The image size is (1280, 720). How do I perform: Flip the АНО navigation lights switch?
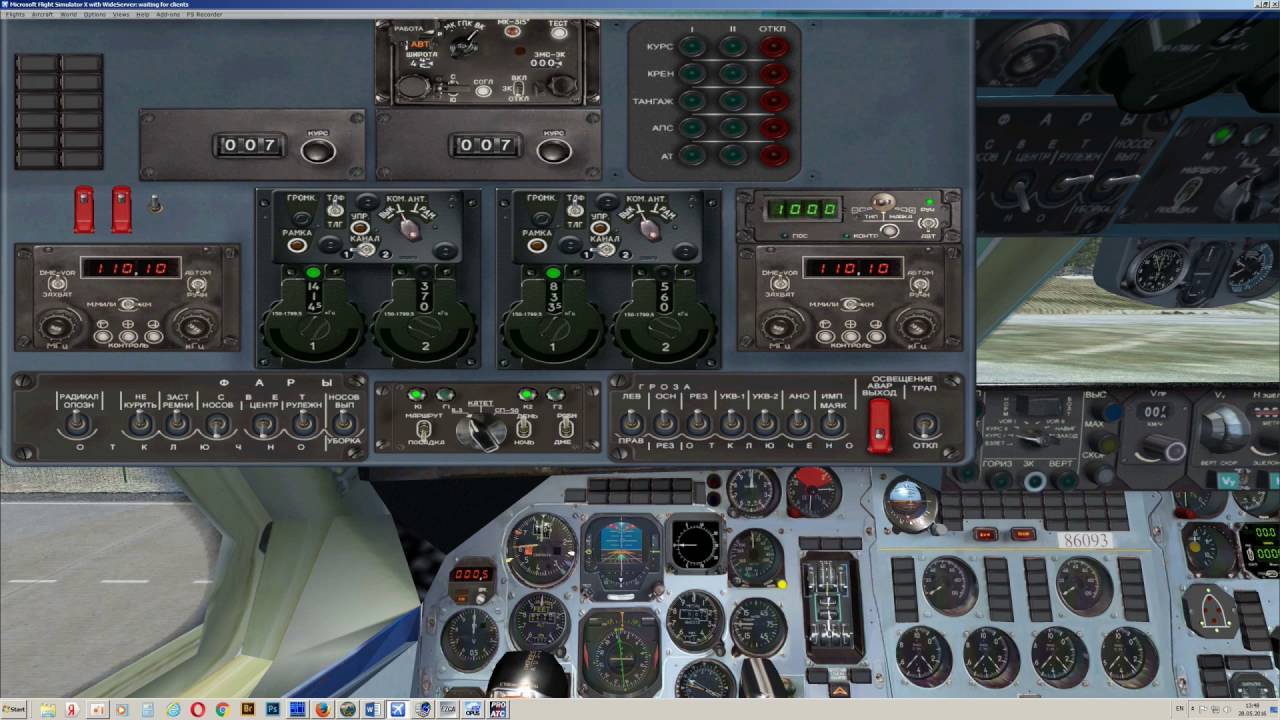coord(798,424)
